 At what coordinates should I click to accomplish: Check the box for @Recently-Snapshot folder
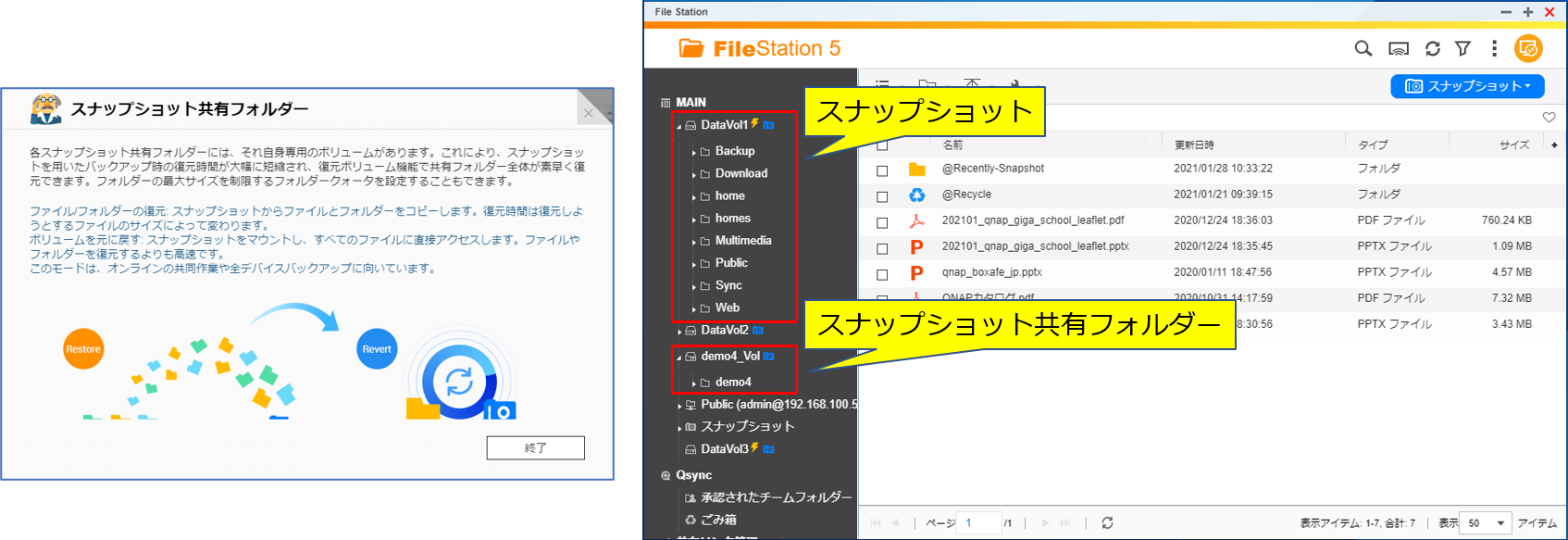(x=882, y=170)
